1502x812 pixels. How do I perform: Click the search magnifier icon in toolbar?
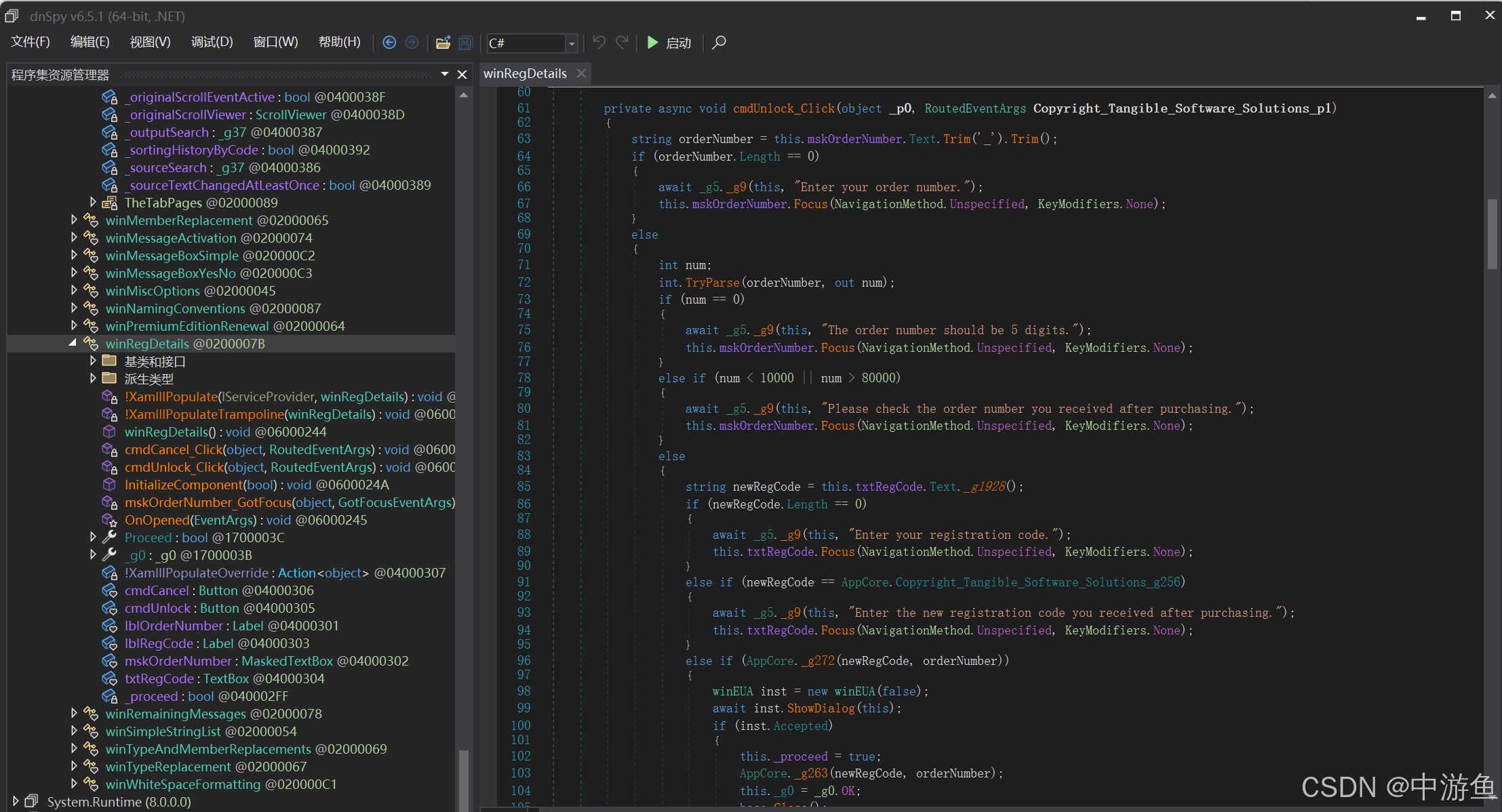[719, 43]
